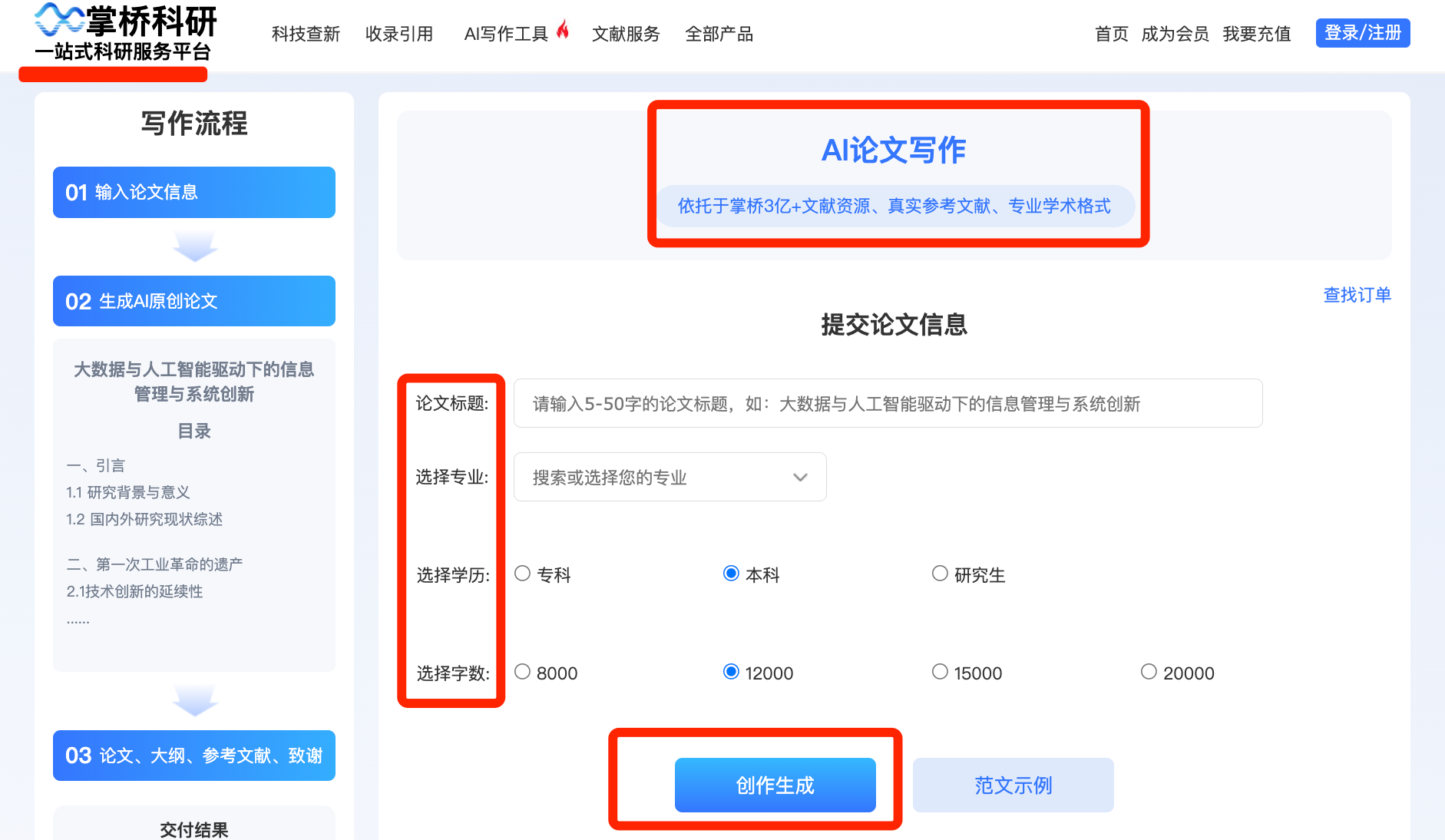Image resolution: width=1445 pixels, height=840 pixels.
Task: Click the 依托于掌桥3亿+文献资源 subtitle pill
Action: [894, 206]
